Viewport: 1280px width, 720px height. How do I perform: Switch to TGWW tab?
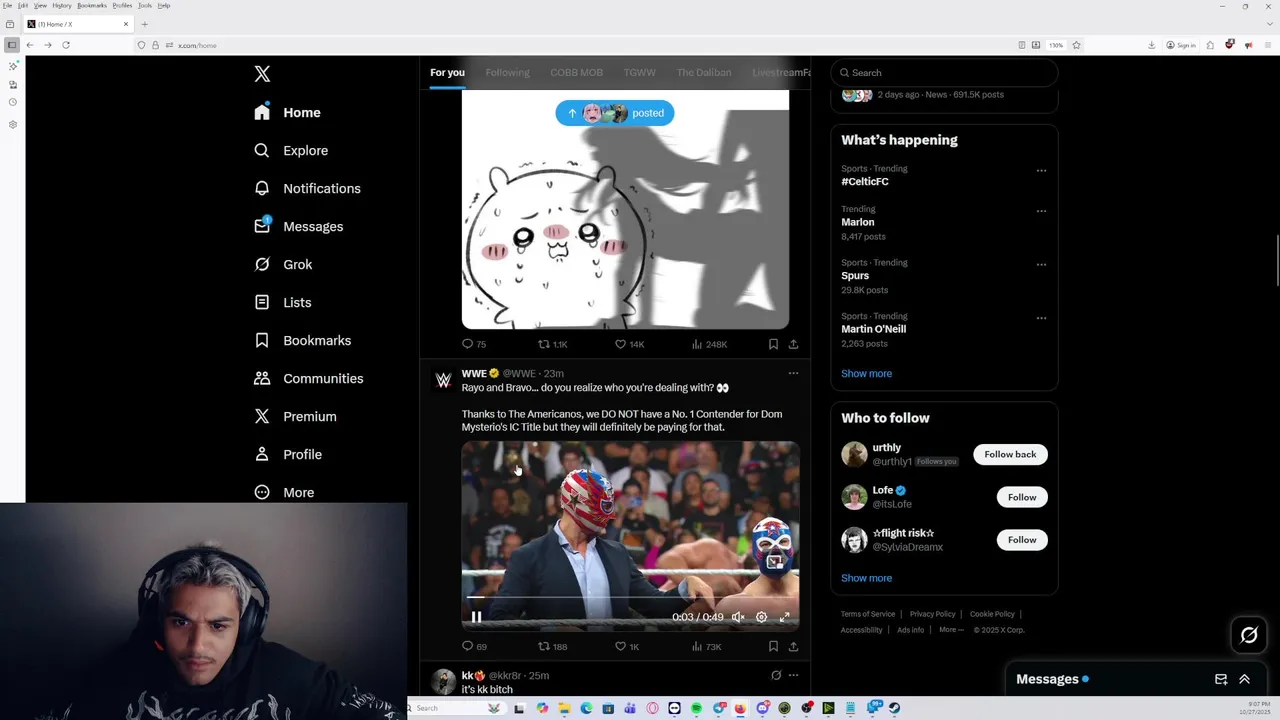(x=640, y=73)
